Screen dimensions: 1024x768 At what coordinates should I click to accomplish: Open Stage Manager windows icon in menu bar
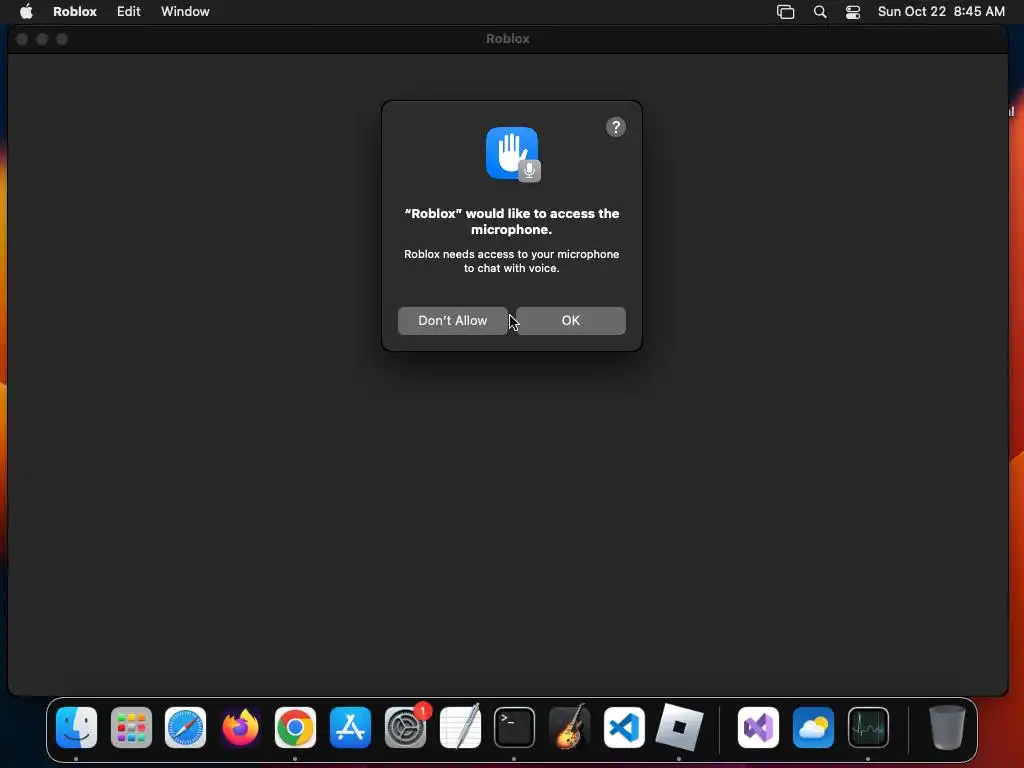tap(786, 12)
